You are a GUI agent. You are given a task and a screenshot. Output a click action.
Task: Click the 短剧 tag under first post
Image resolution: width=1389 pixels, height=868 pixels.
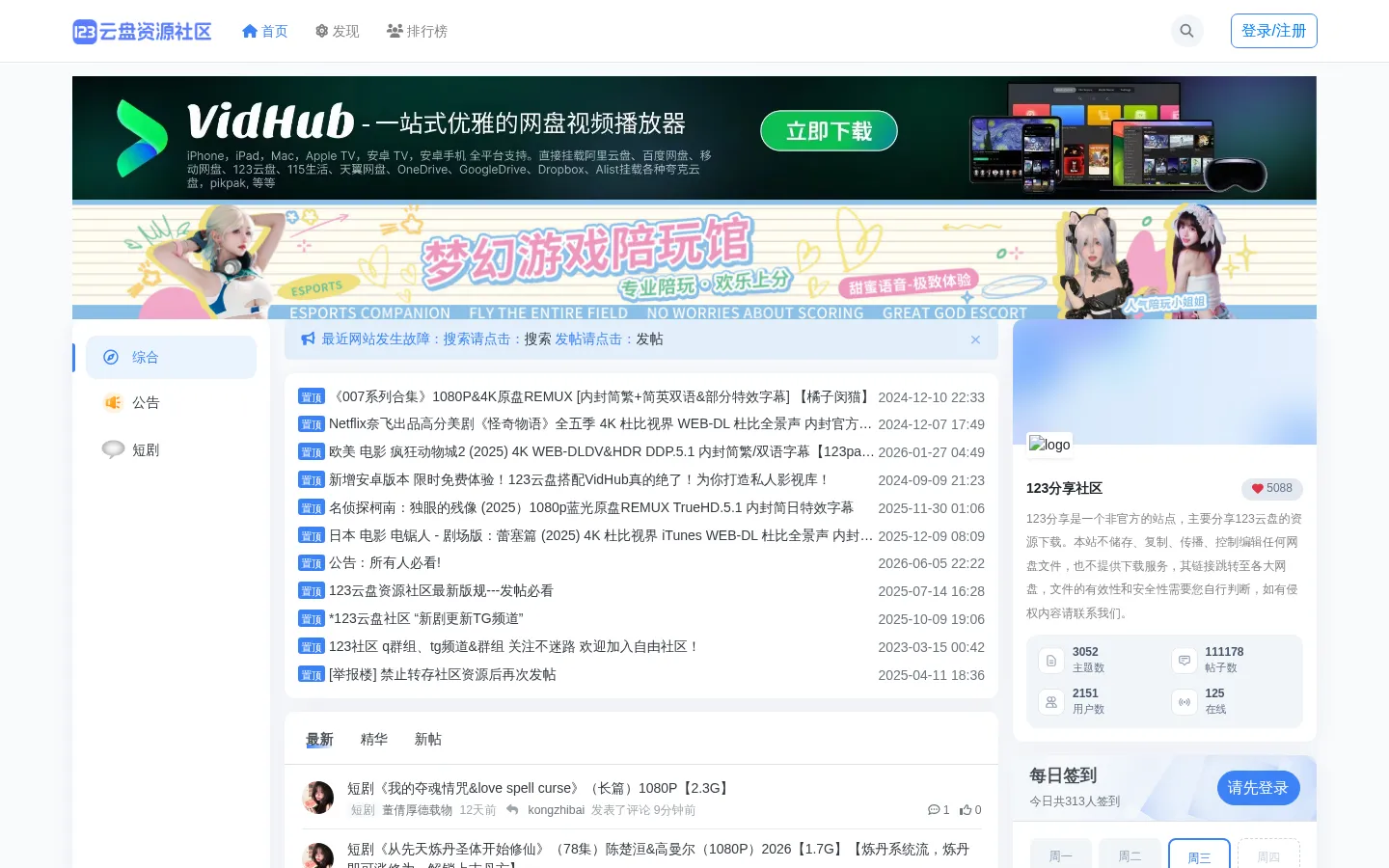tap(363, 810)
